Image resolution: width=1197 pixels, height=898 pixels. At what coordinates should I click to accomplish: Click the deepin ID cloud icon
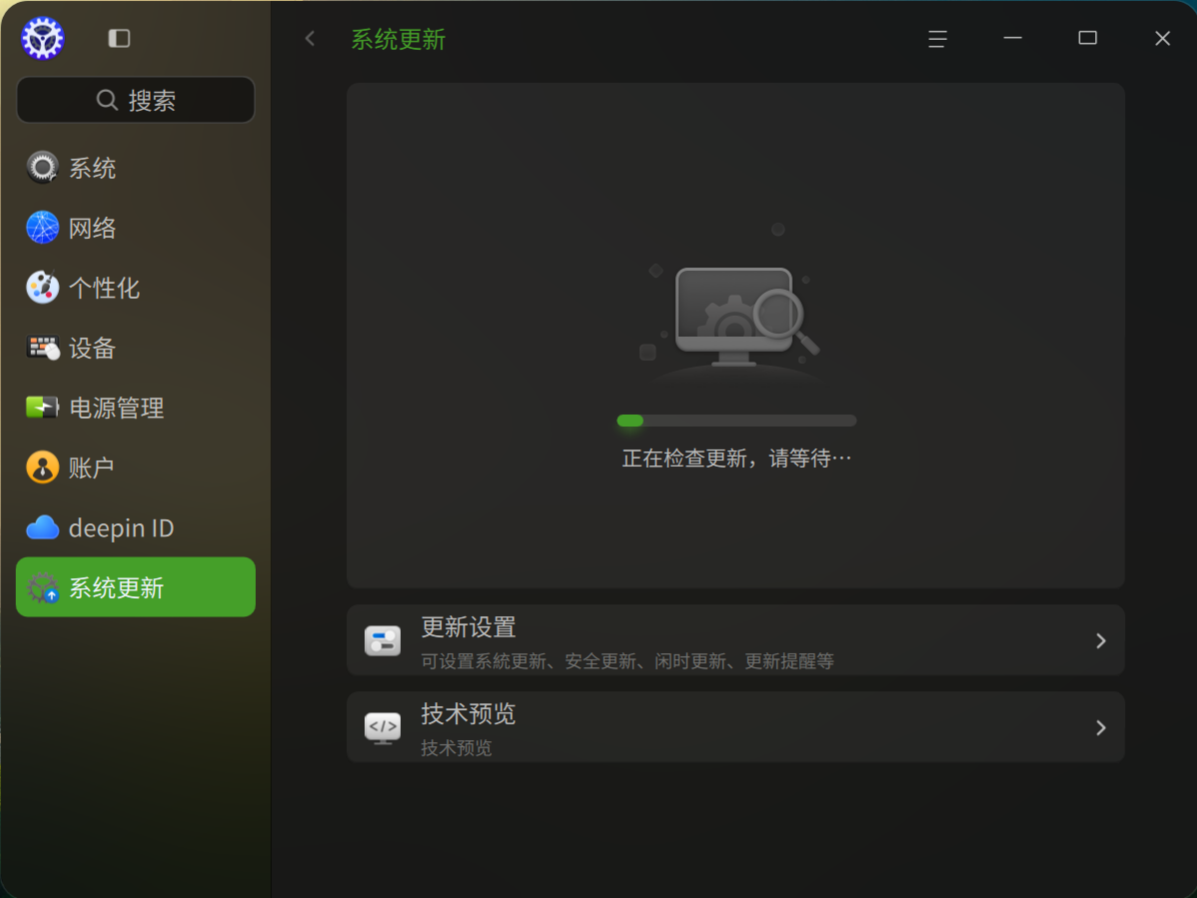pos(43,528)
